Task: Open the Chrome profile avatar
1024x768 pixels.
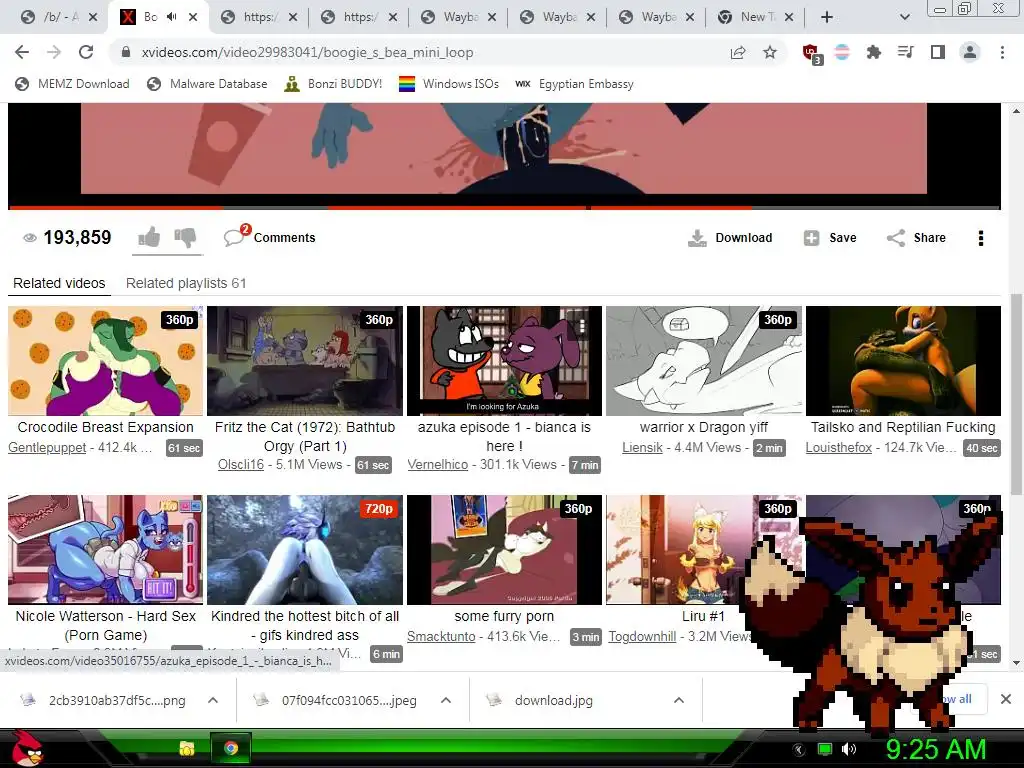Action: tap(970, 52)
